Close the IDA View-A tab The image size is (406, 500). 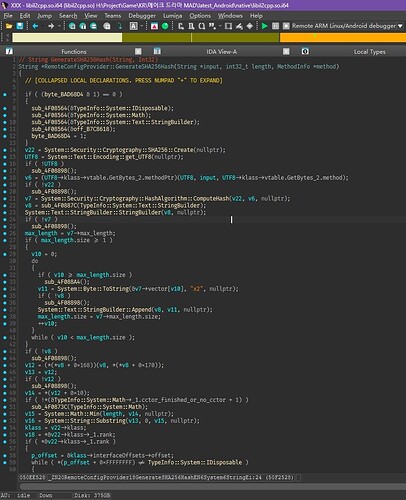pos(286,51)
